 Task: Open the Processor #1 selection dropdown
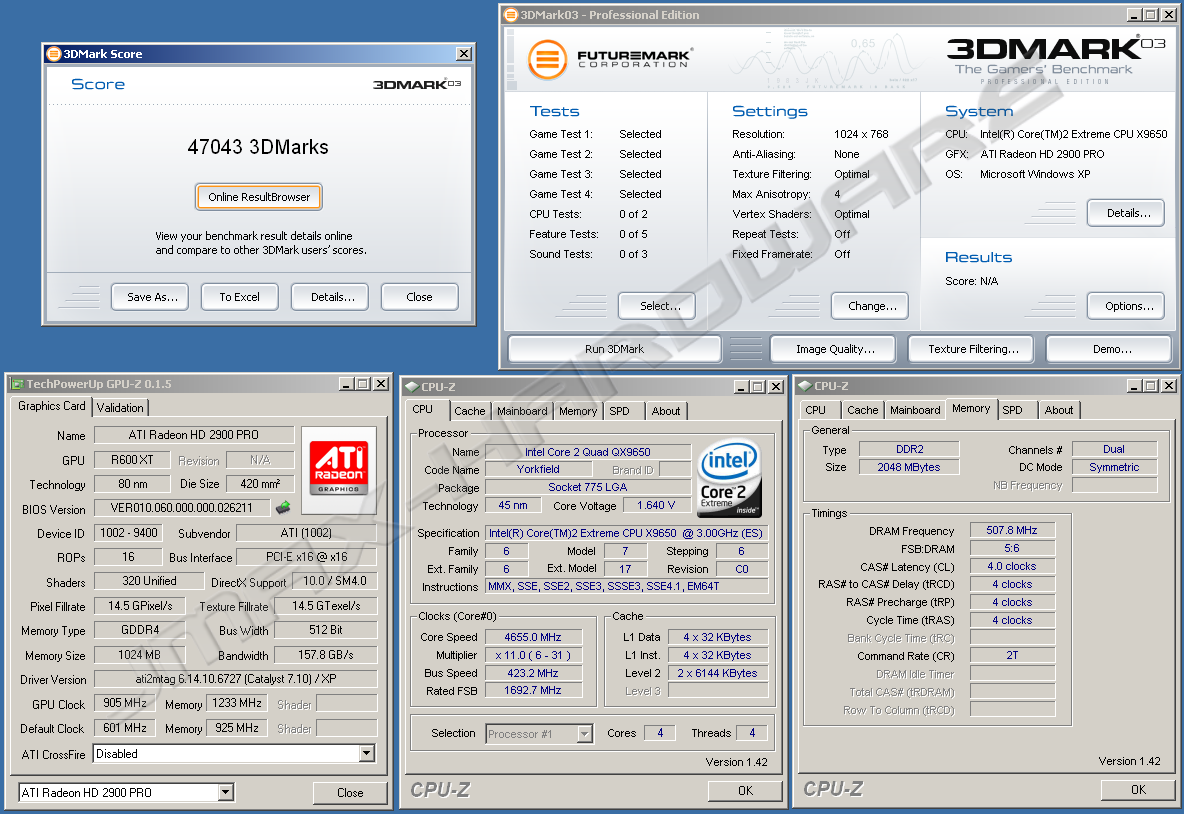tap(584, 734)
